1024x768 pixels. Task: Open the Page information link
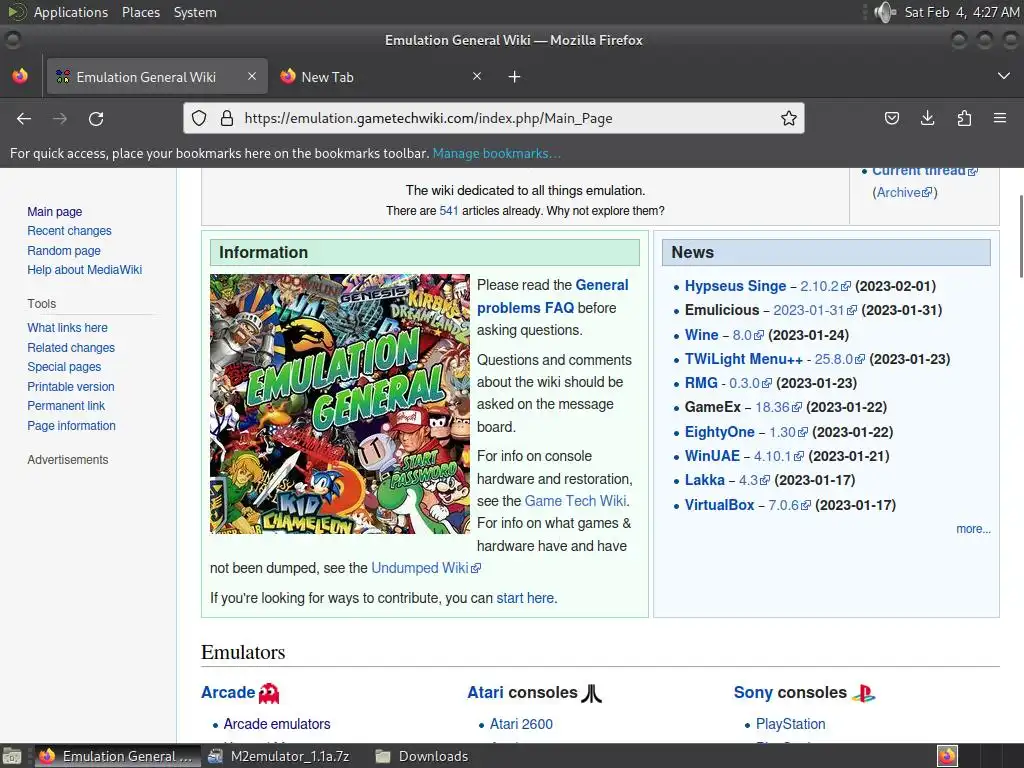pyautogui.click(x=71, y=426)
